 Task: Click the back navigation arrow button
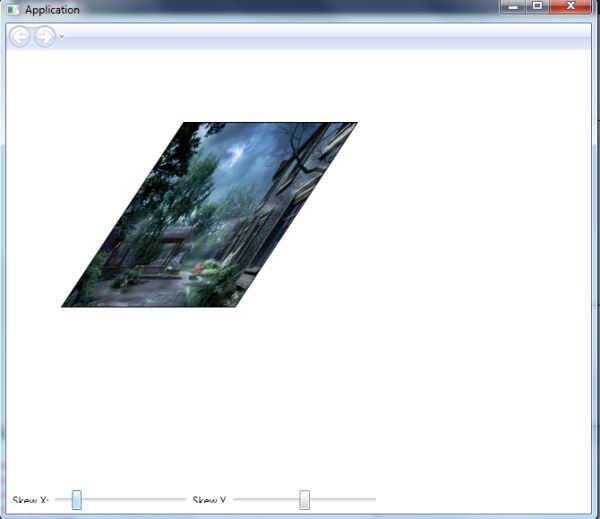click(x=20, y=37)
